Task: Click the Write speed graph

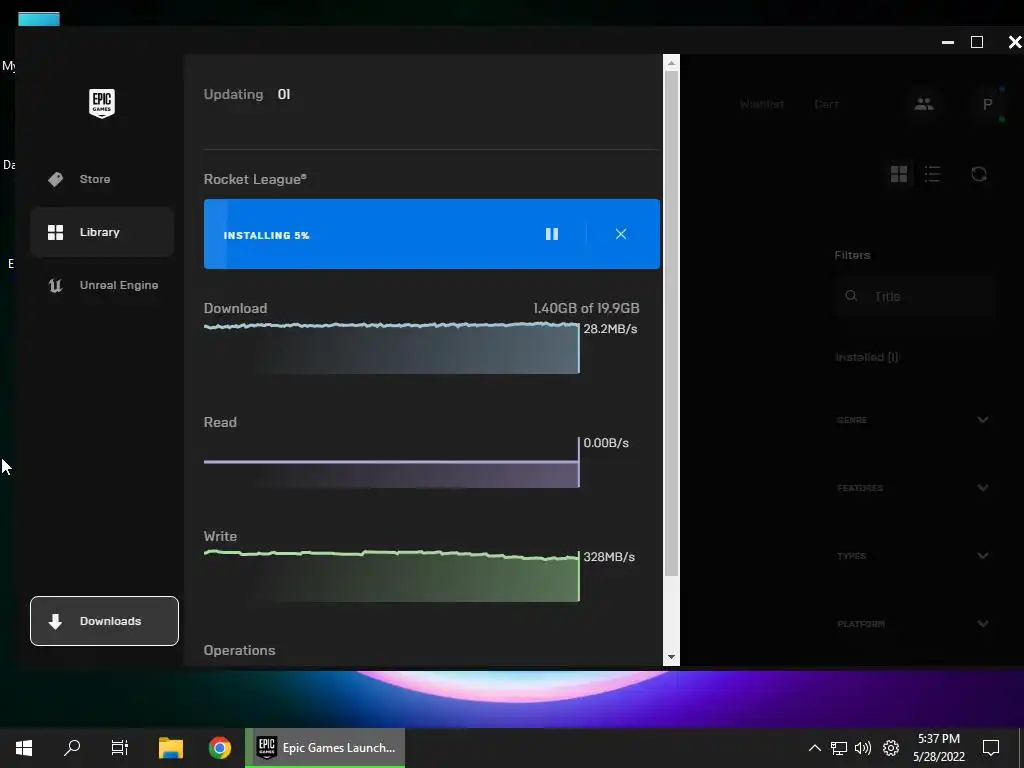Action: [x=391, y=576]
